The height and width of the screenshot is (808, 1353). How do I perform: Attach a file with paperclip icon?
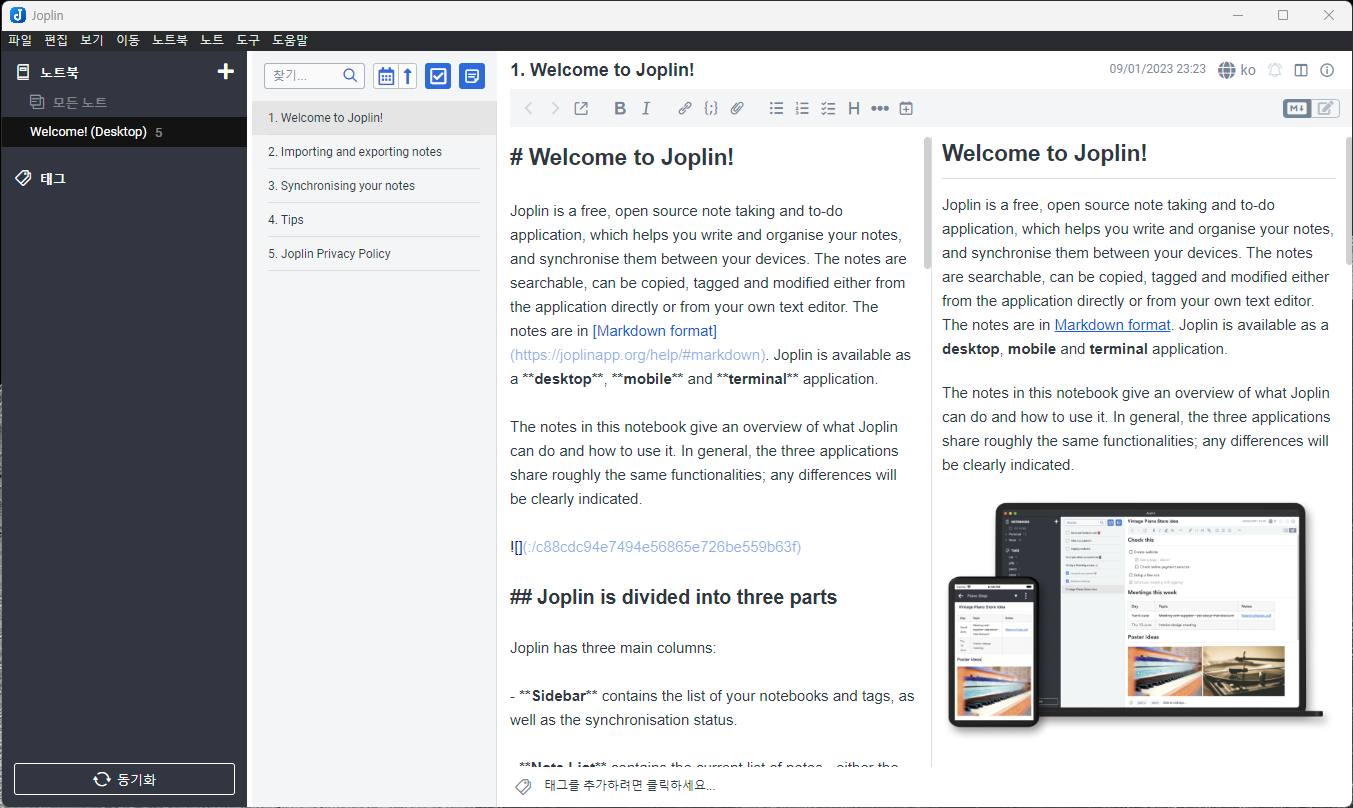pos(737,108)
